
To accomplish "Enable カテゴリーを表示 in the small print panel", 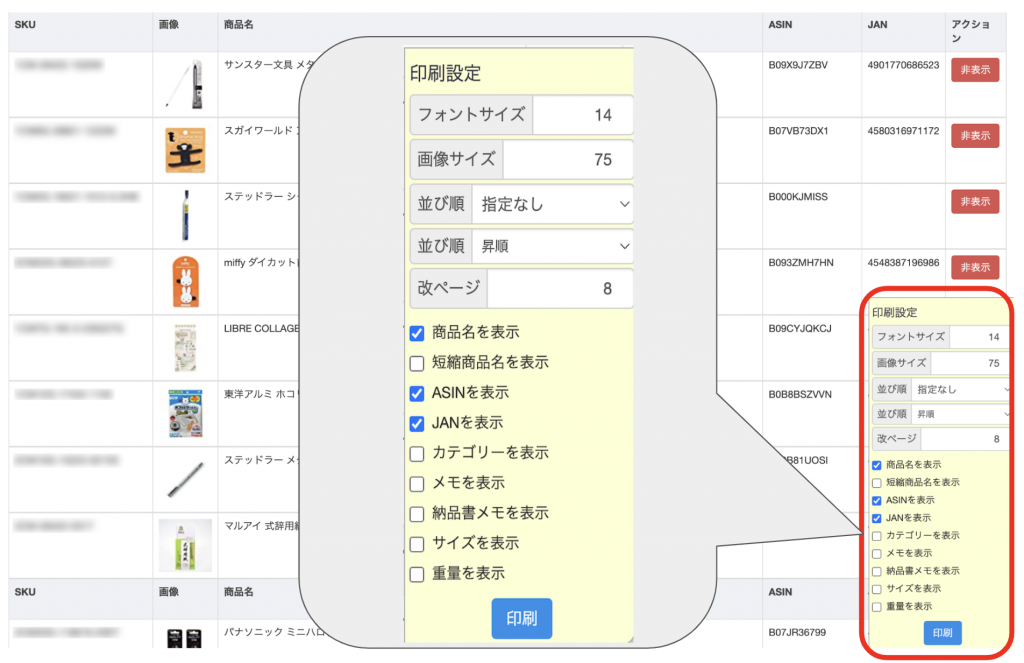I will pos(876,536).
